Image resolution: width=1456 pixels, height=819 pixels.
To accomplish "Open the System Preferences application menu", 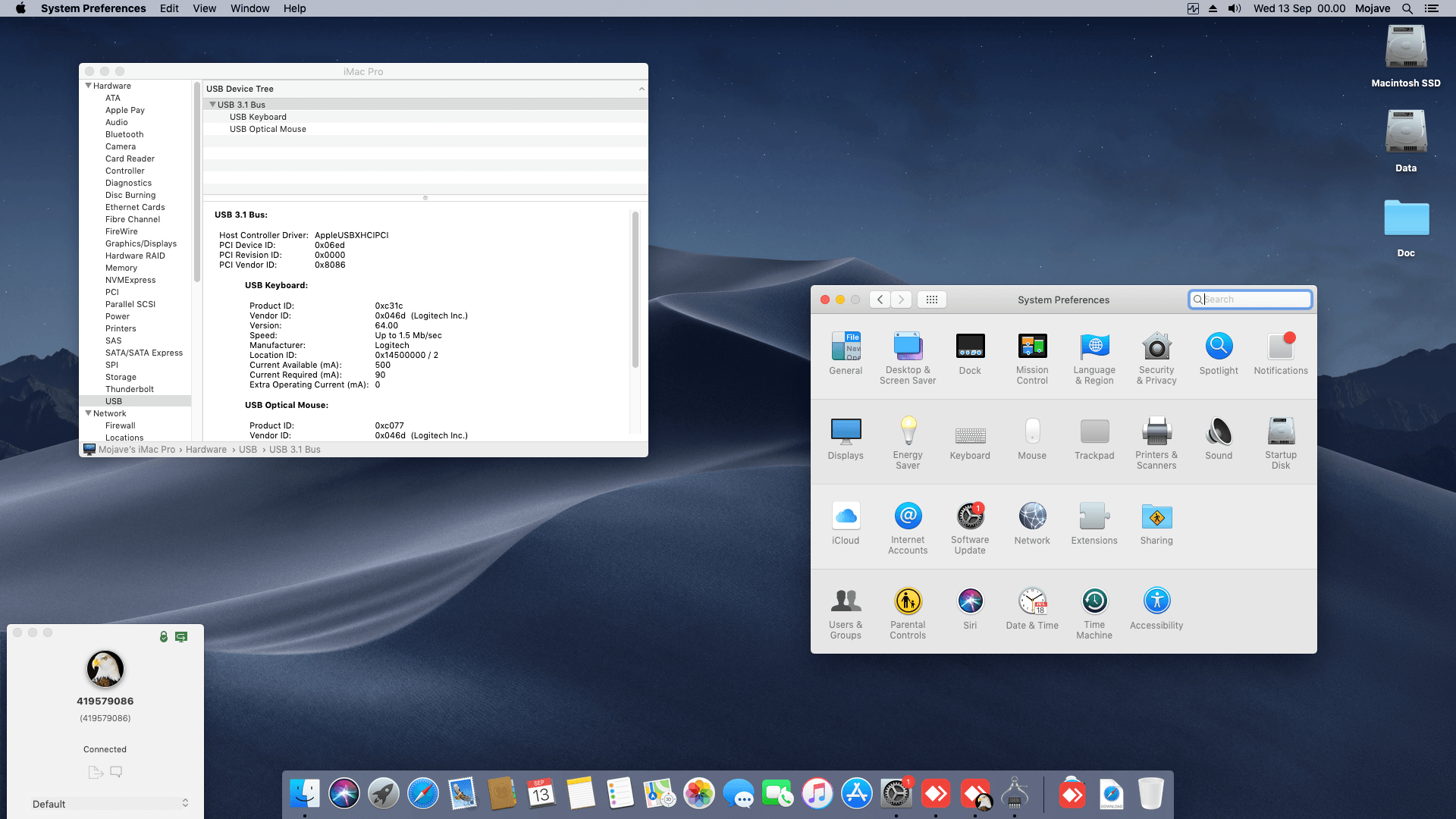I will click(x=93, y=8).
